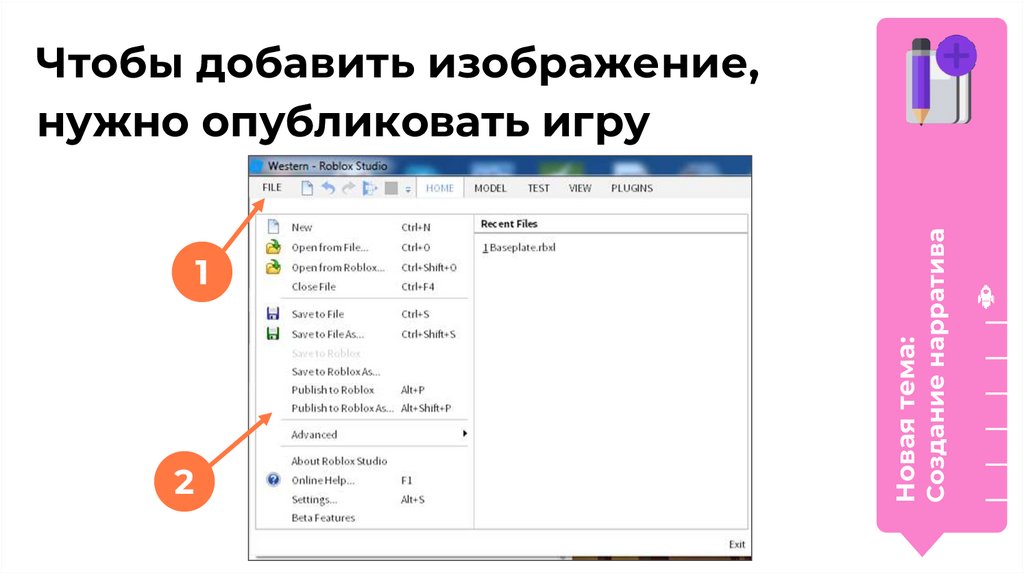Click the blue question mark help icon
The image size is (1024, 574).
pyautogui.click(x=273, y=480)
